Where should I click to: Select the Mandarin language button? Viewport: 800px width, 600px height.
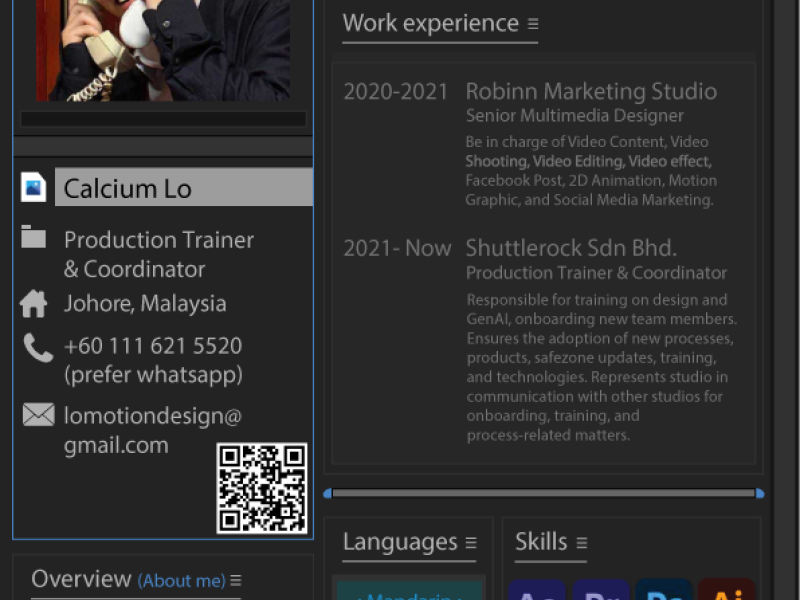409,592
